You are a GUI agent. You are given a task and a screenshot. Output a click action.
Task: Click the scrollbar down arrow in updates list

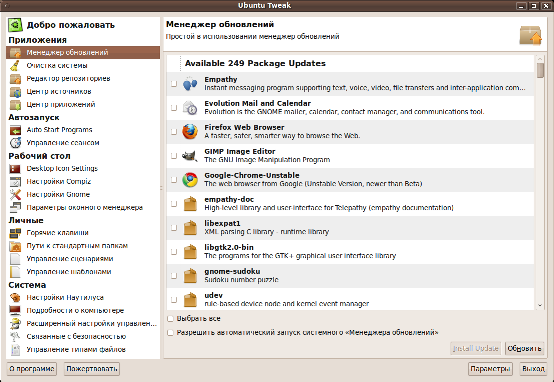click(540, 305)
